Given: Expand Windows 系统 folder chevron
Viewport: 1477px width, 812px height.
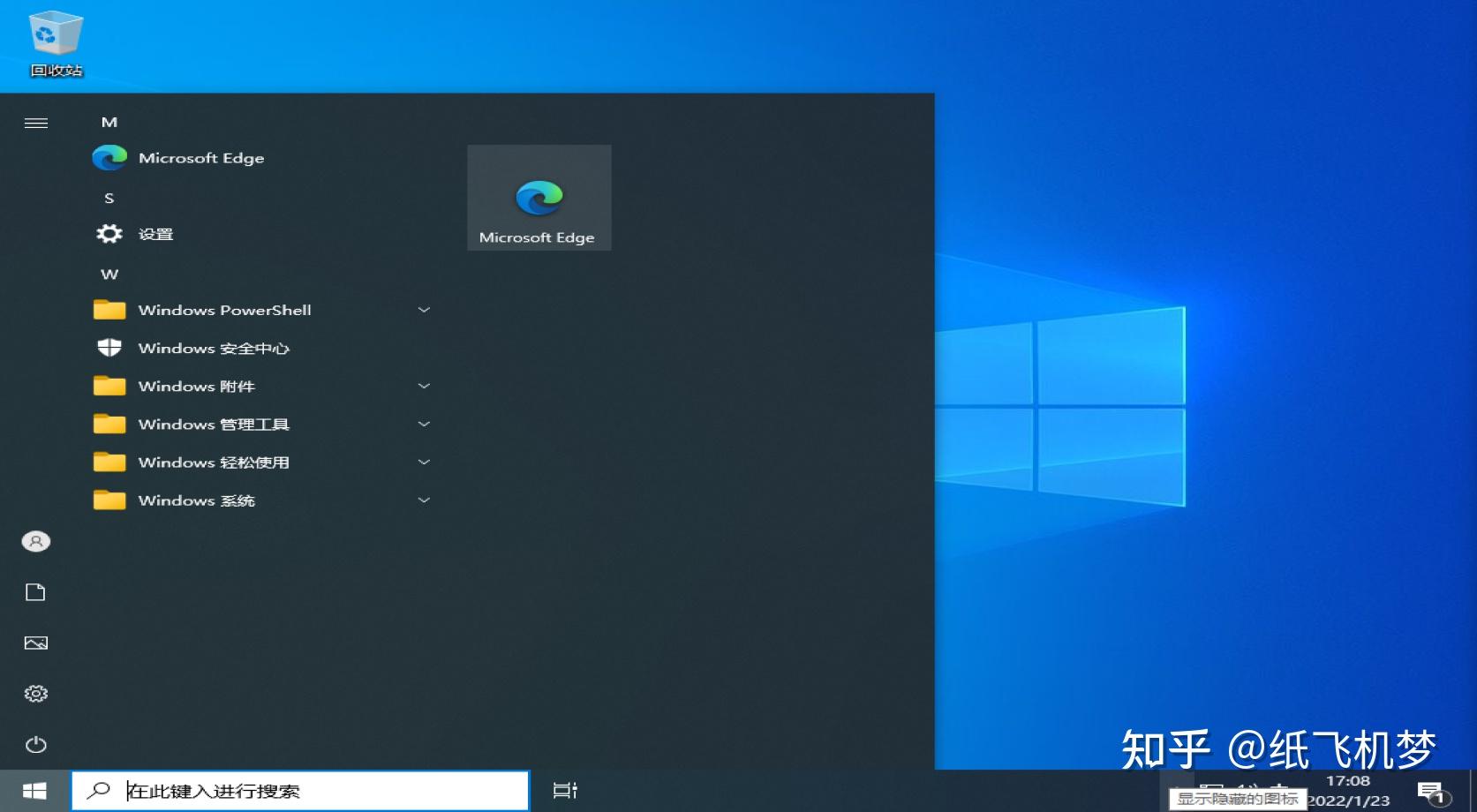Looking at the screenshot, I should point(424,500).
